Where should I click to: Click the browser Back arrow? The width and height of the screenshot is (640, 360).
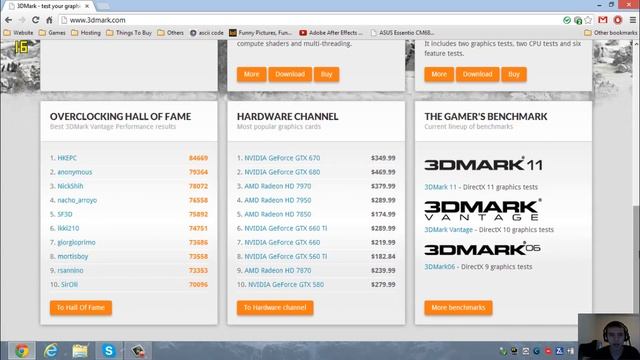(9, 20)
